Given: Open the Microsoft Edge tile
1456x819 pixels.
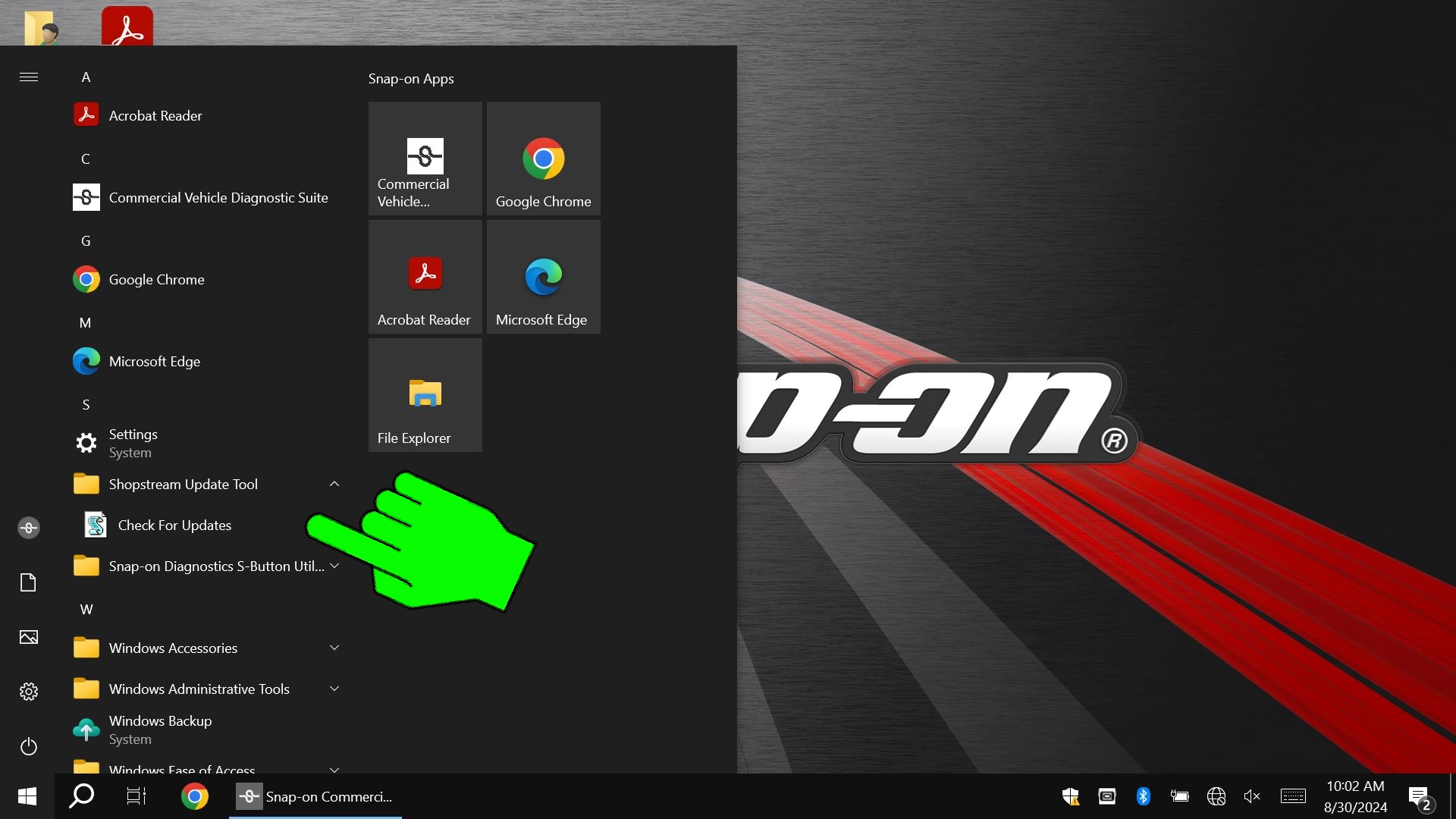Looking at the screenshot, I should [543, 277].
